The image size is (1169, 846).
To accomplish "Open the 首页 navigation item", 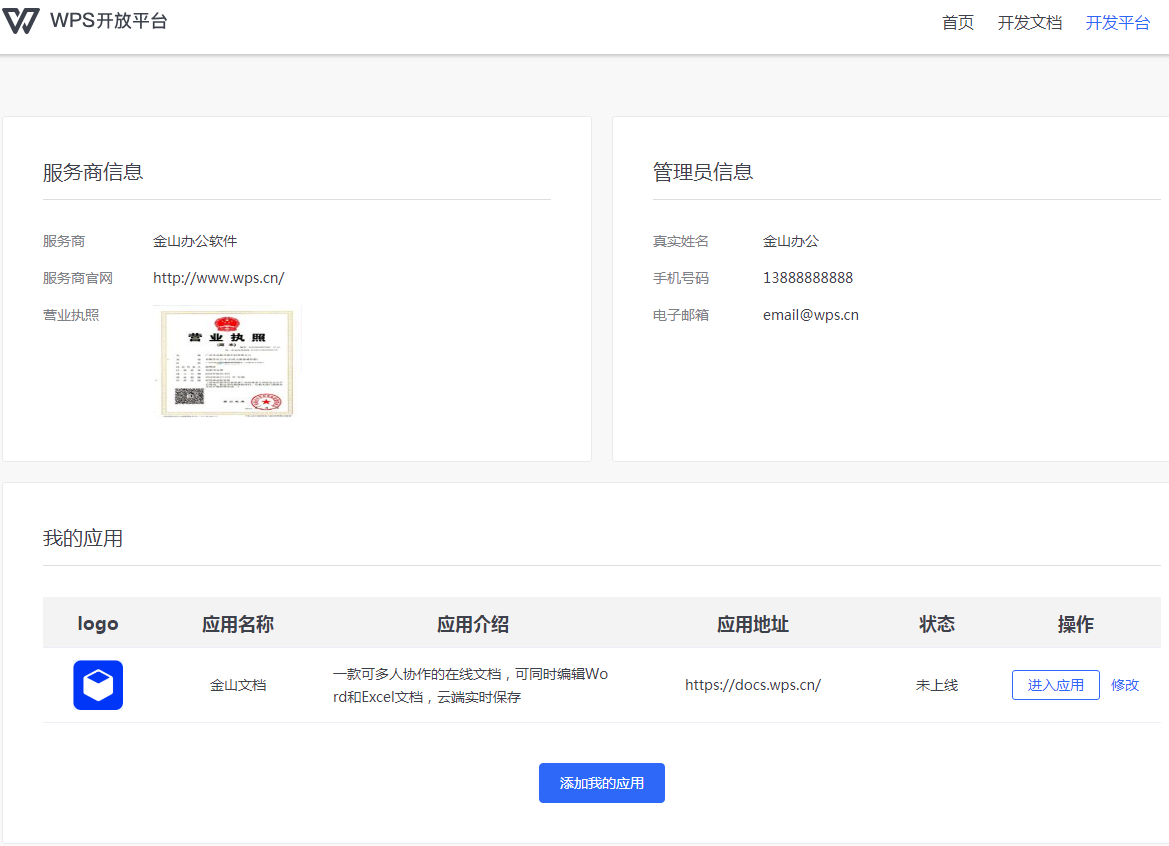I will coord(957,23).
